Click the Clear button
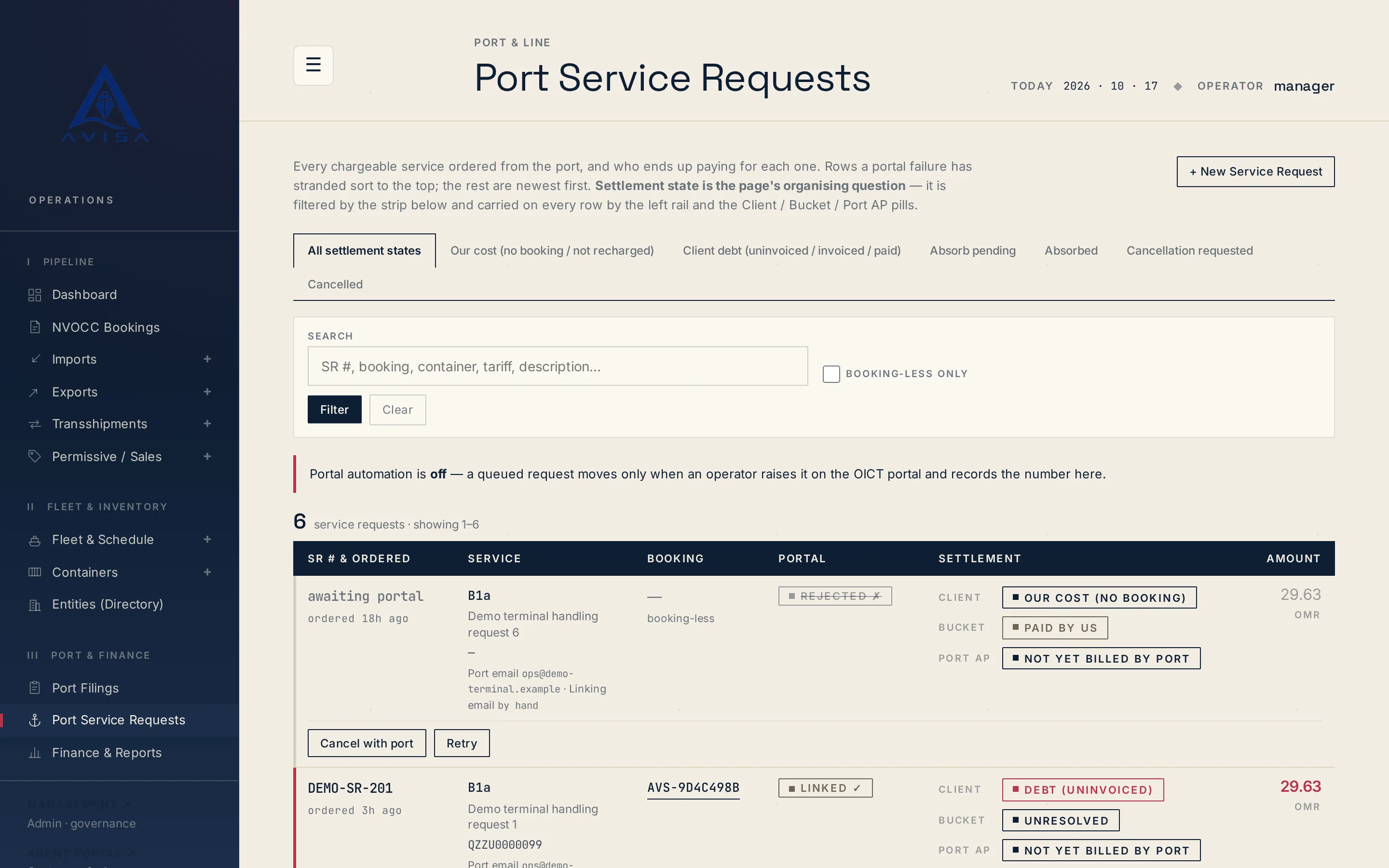 click(397, 409)
